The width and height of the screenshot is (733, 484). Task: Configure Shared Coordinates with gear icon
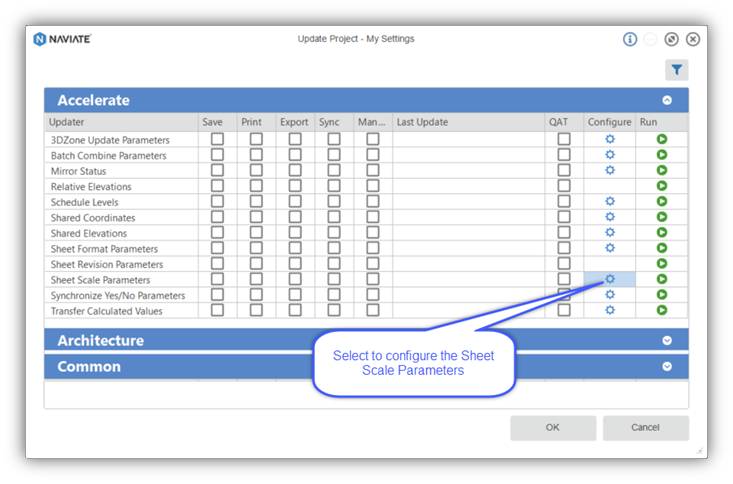pos(610,217)
